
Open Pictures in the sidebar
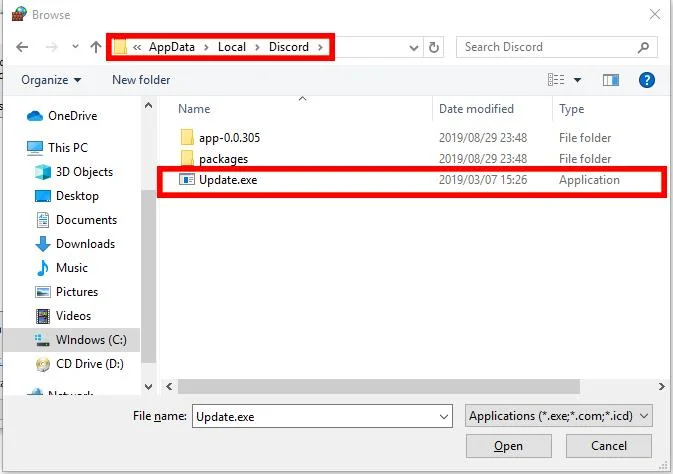pyautogui.click(x=76, y=292)
